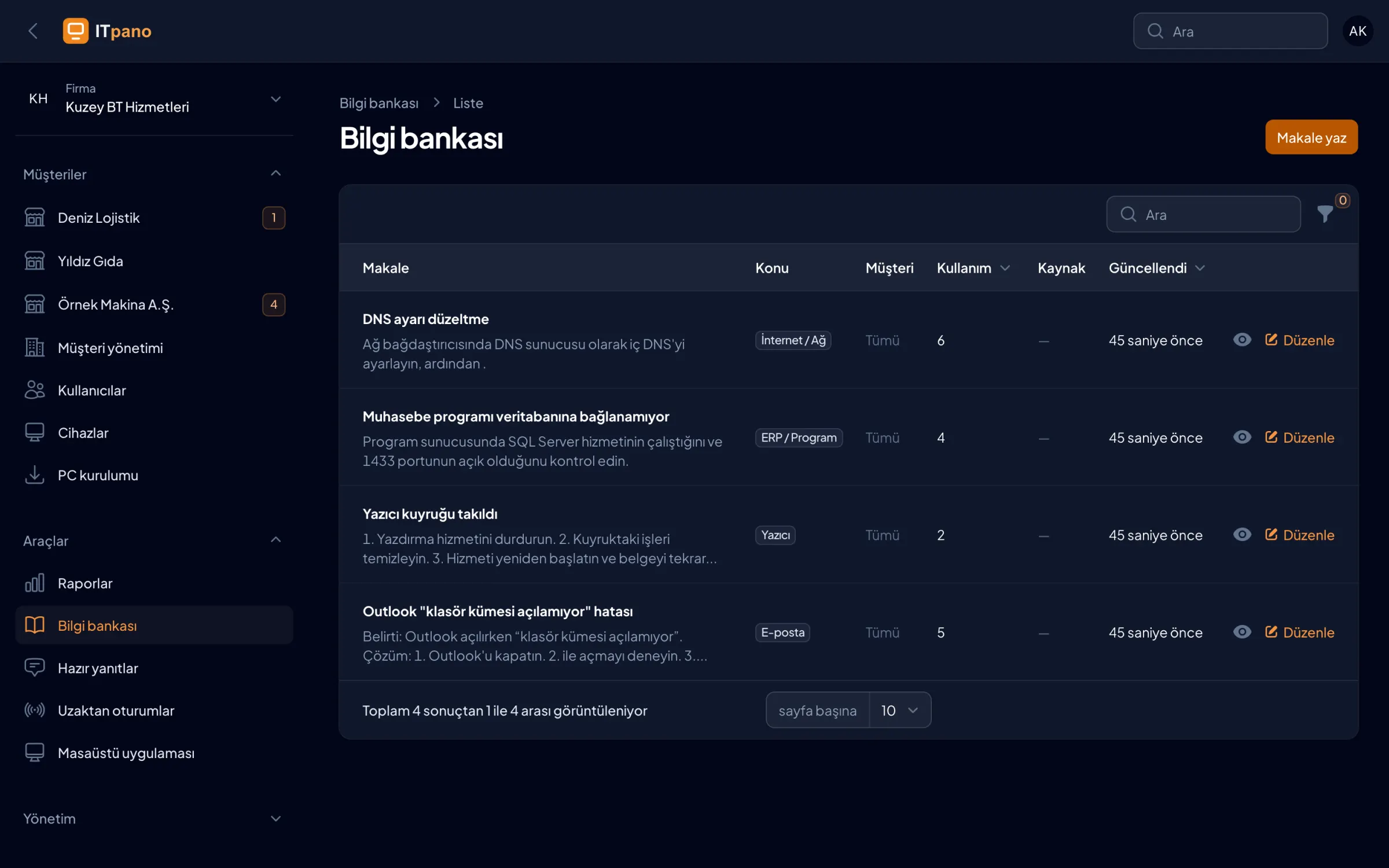The image size is (1389, 868).
Task: Click Düzenle for the Muhasebe programı article
Action: click(1299, 437)
